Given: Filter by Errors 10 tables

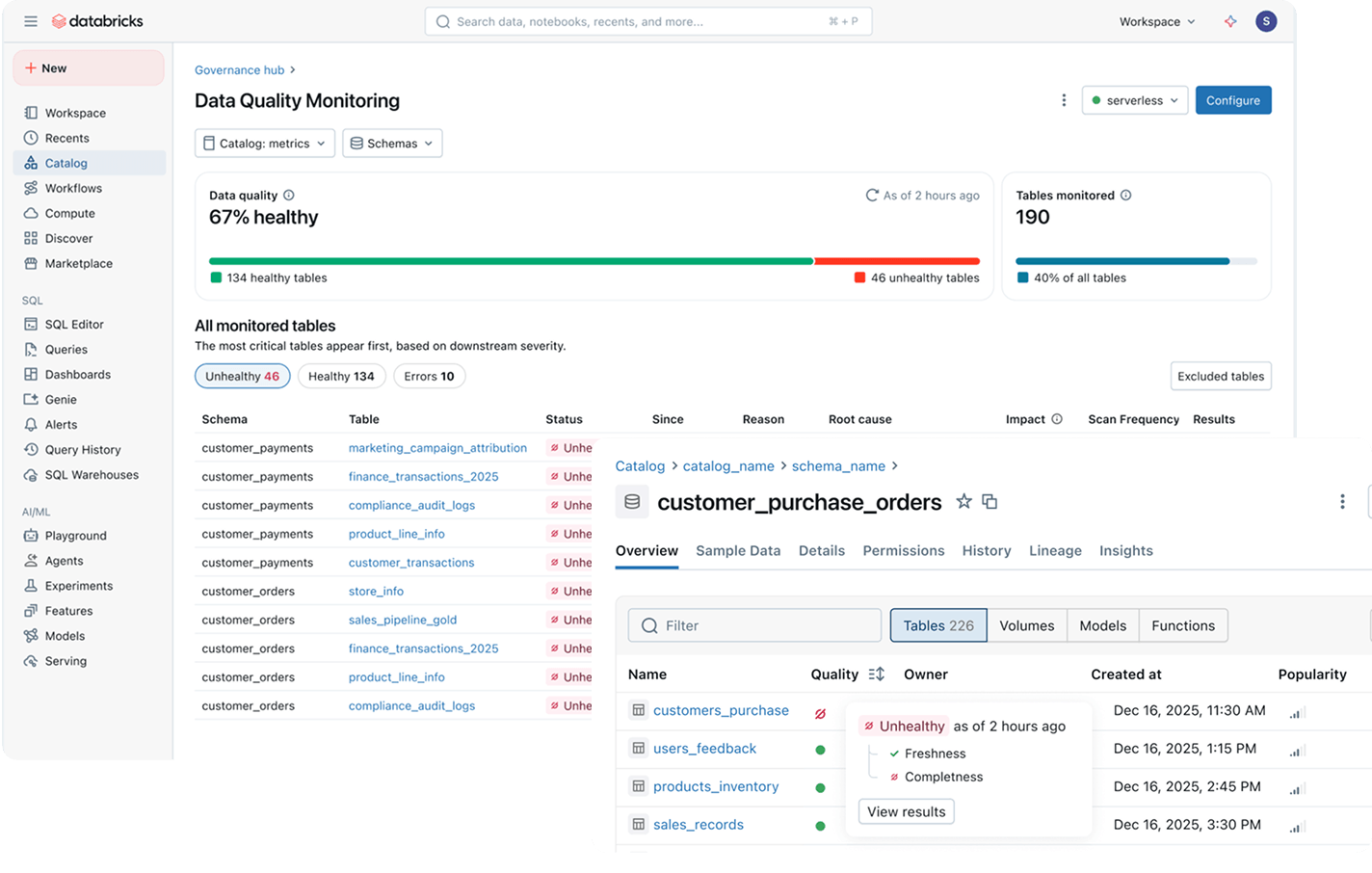Looking at the screenshot, I should (x=429, y=376).
